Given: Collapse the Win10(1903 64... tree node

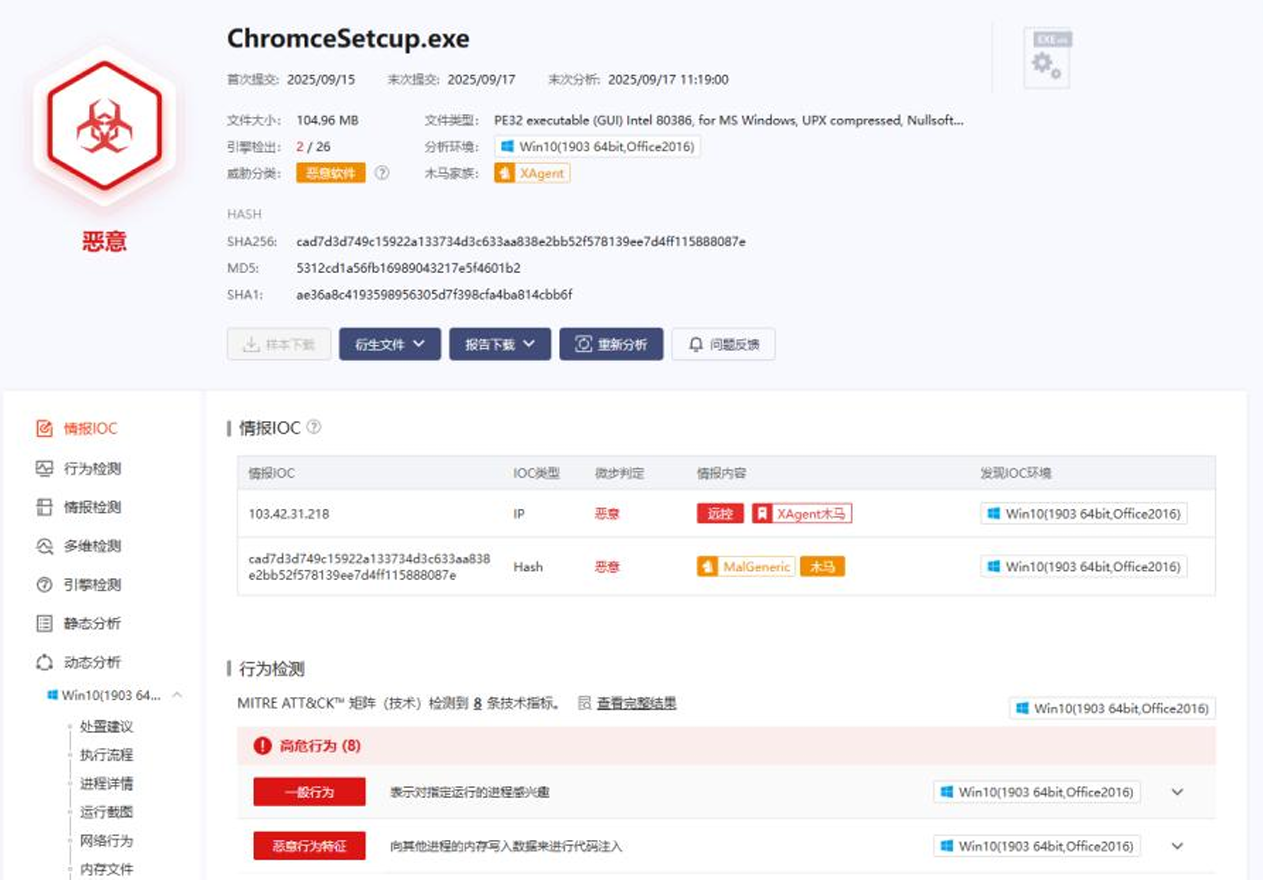Looking at the screenshot, I should coord(177,695).
